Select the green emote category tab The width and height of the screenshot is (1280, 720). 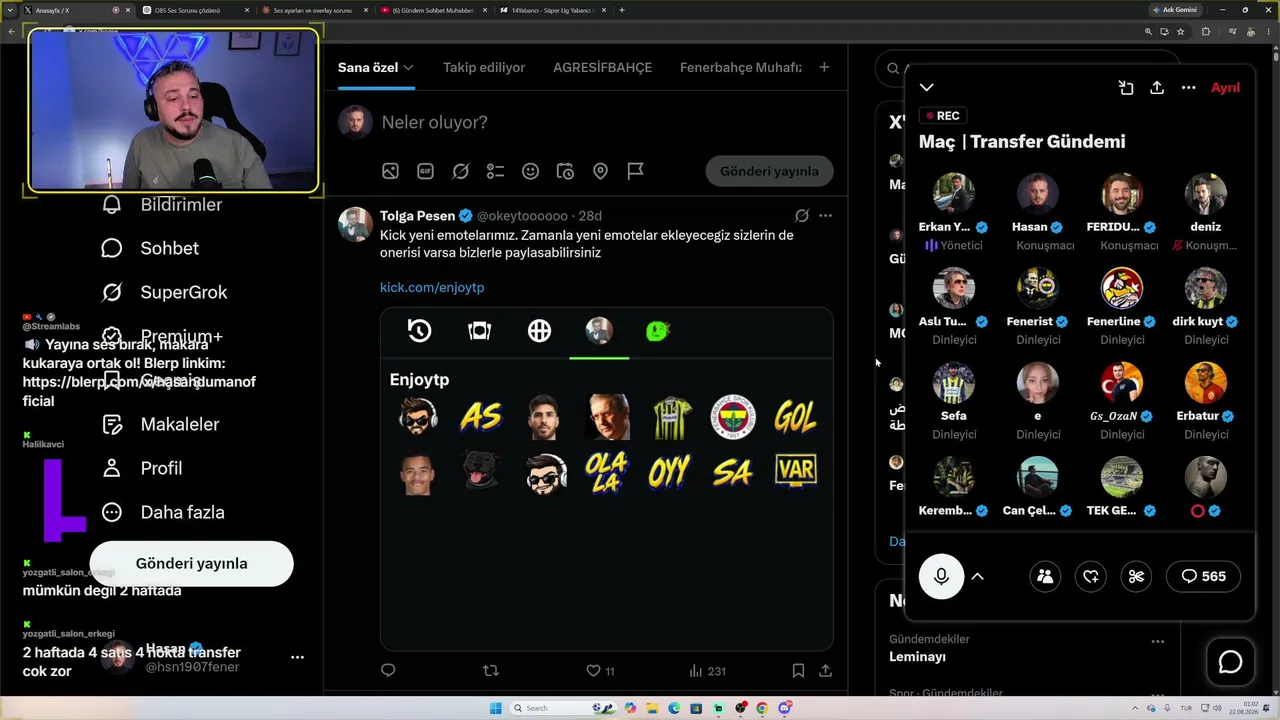click(658, 331)
